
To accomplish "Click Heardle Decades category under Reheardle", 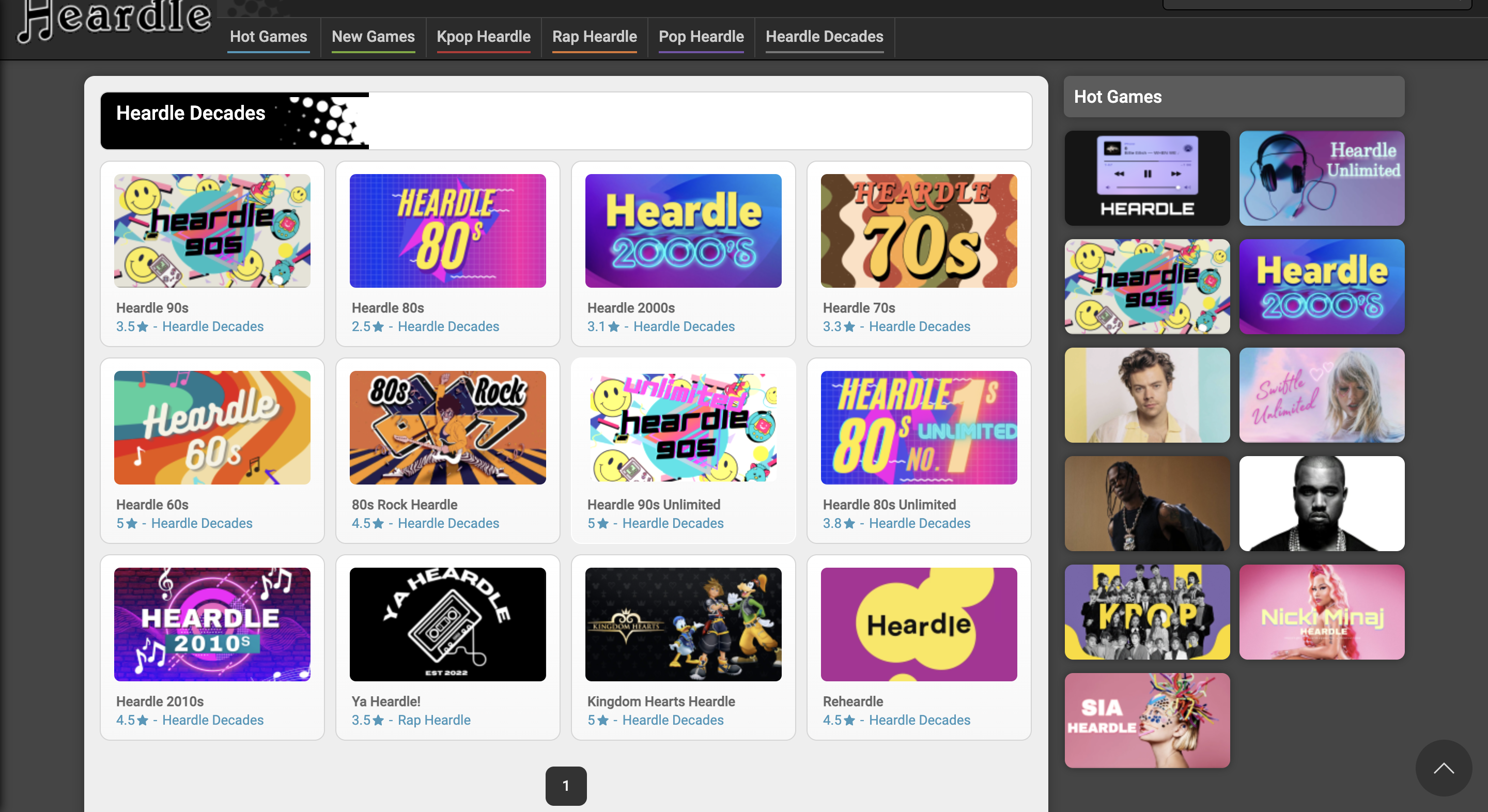I will coord(920,721).
